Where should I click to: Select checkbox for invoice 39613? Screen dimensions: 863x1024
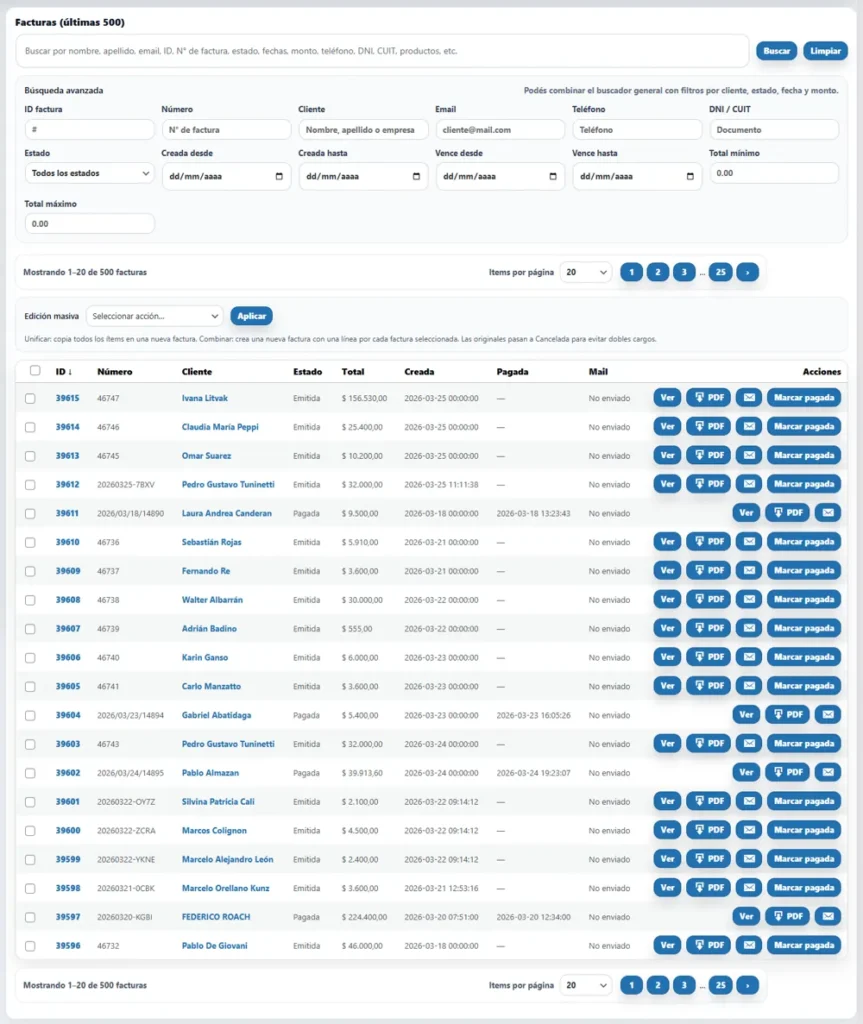[31, 456]
